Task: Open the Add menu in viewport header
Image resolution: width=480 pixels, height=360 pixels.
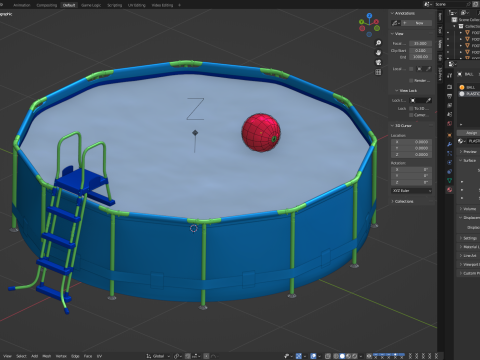Action: 34,356
